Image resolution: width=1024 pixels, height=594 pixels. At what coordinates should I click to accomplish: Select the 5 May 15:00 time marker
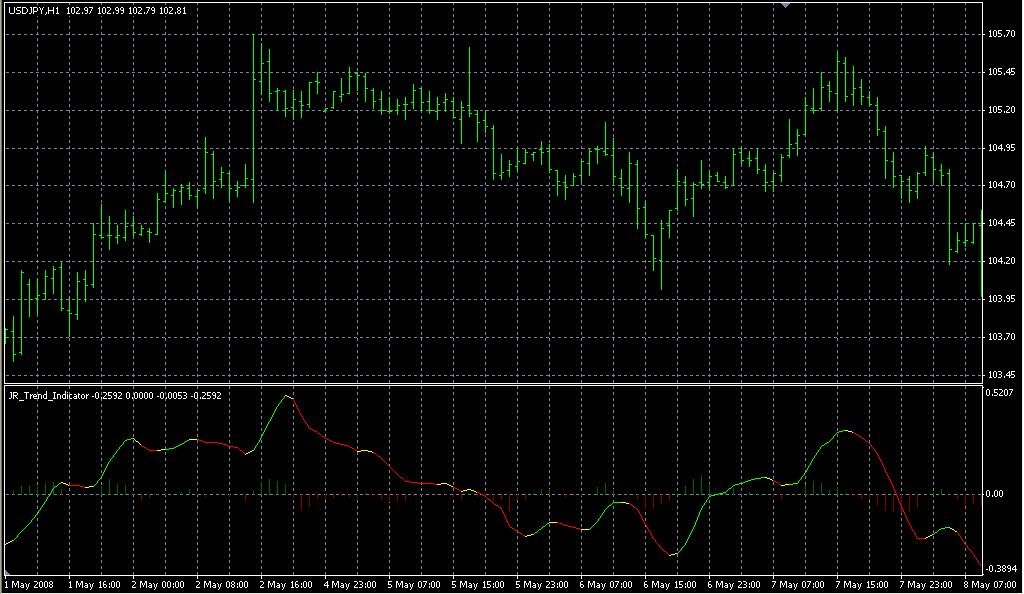[x=480, y=584]
